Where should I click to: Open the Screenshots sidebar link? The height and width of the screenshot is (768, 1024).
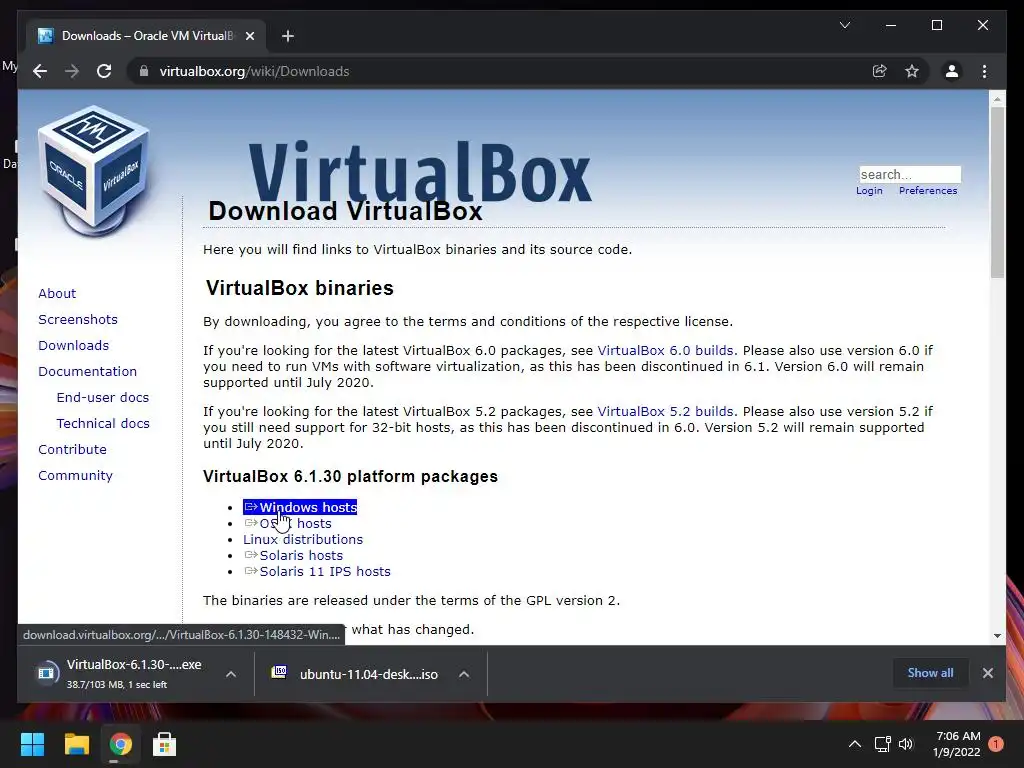click(x=78, y=319)
